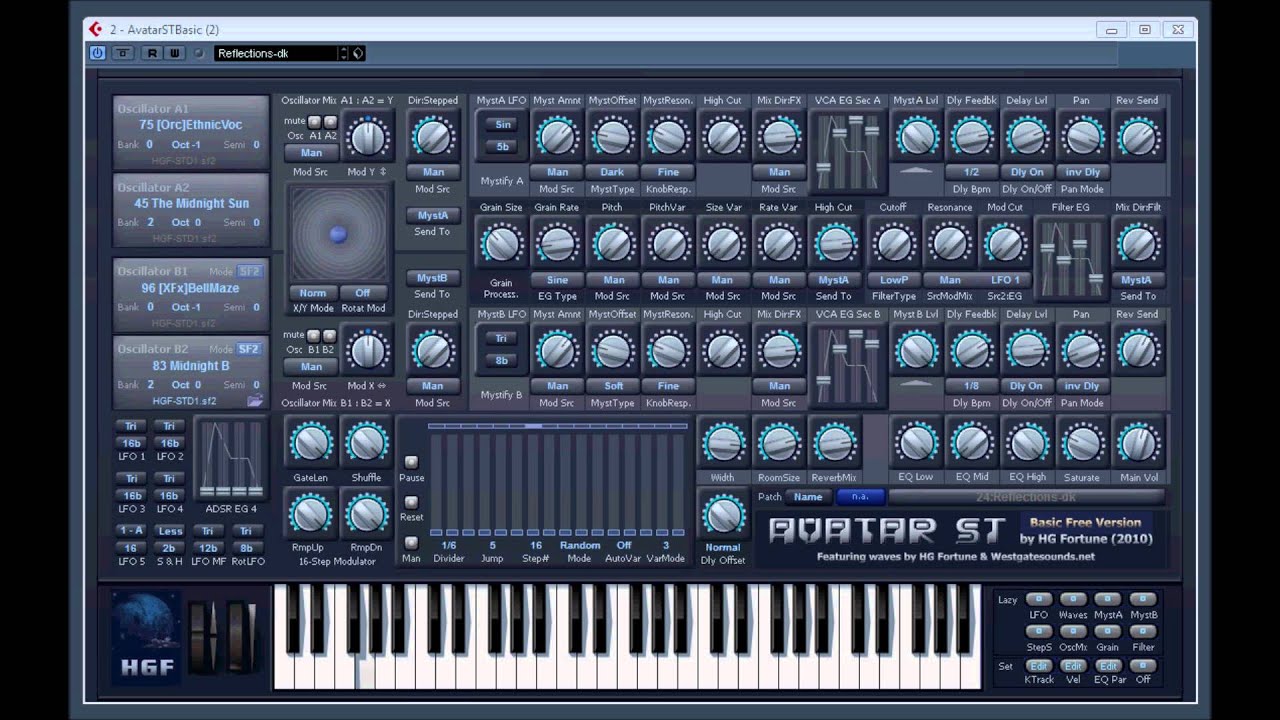The image size is (1280, 720).
Task: Change EG Type Sine selector
Action: 557,280
